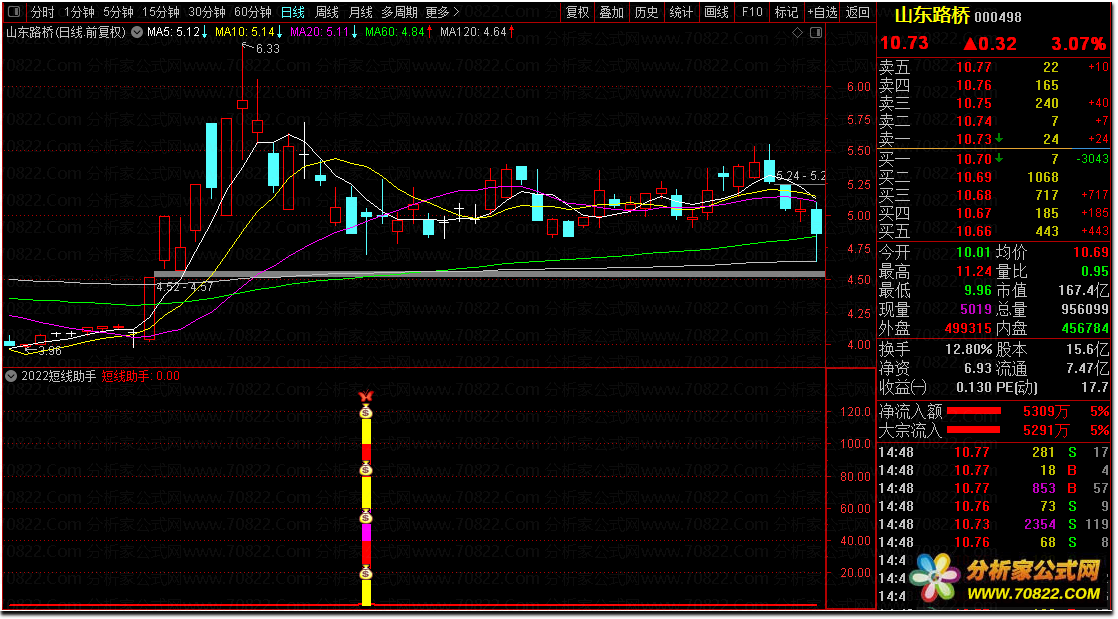Click the red up-triangle beside 0.32
Image resolution: width=1118 pixels, height=619 pixels.
coord(971,44)
